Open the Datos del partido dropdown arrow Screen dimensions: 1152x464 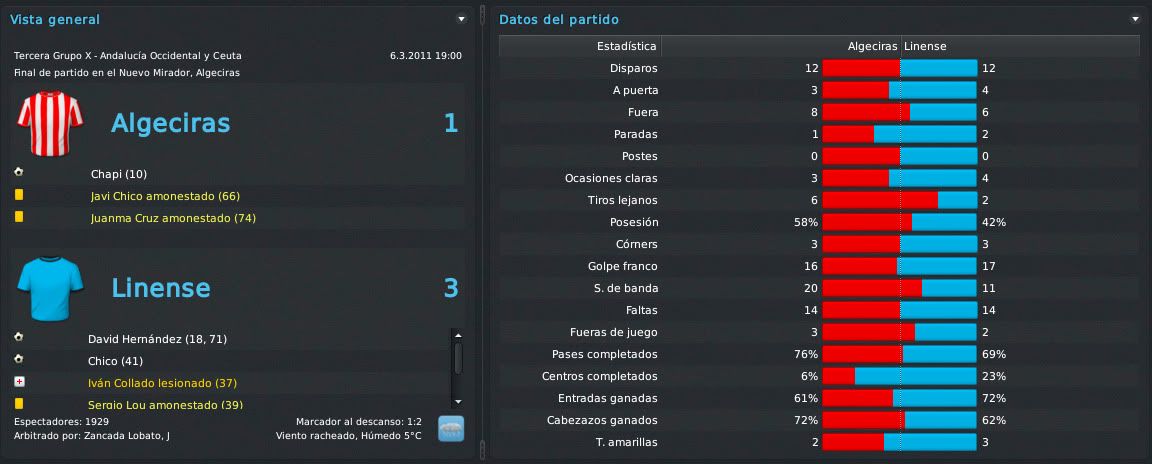pyautogui.click(x=1135, y=19)
